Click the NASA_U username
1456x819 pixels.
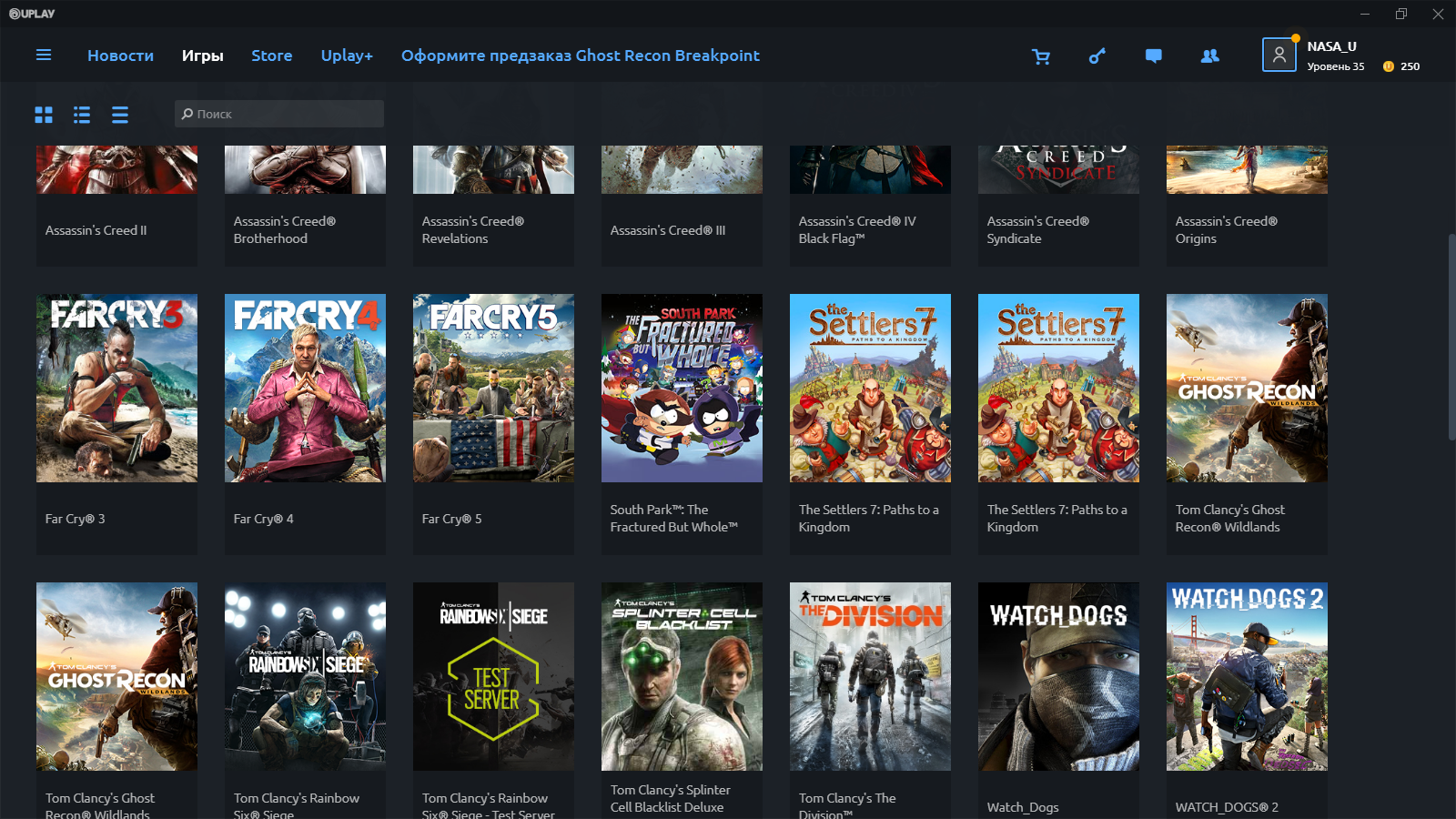tap(1332, 46)
